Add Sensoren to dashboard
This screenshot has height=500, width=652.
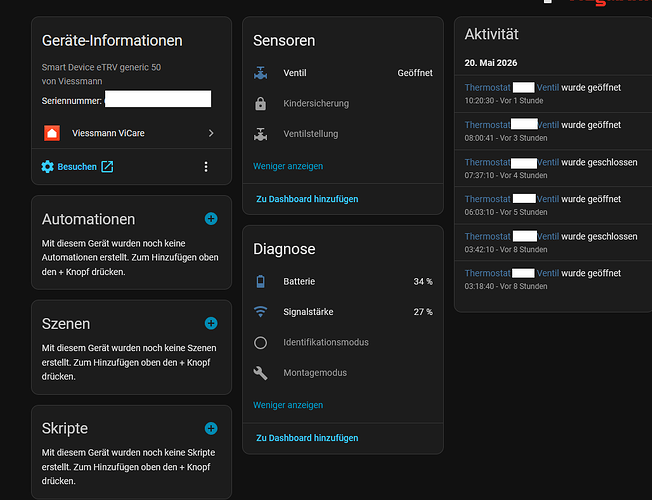(307, 199)
